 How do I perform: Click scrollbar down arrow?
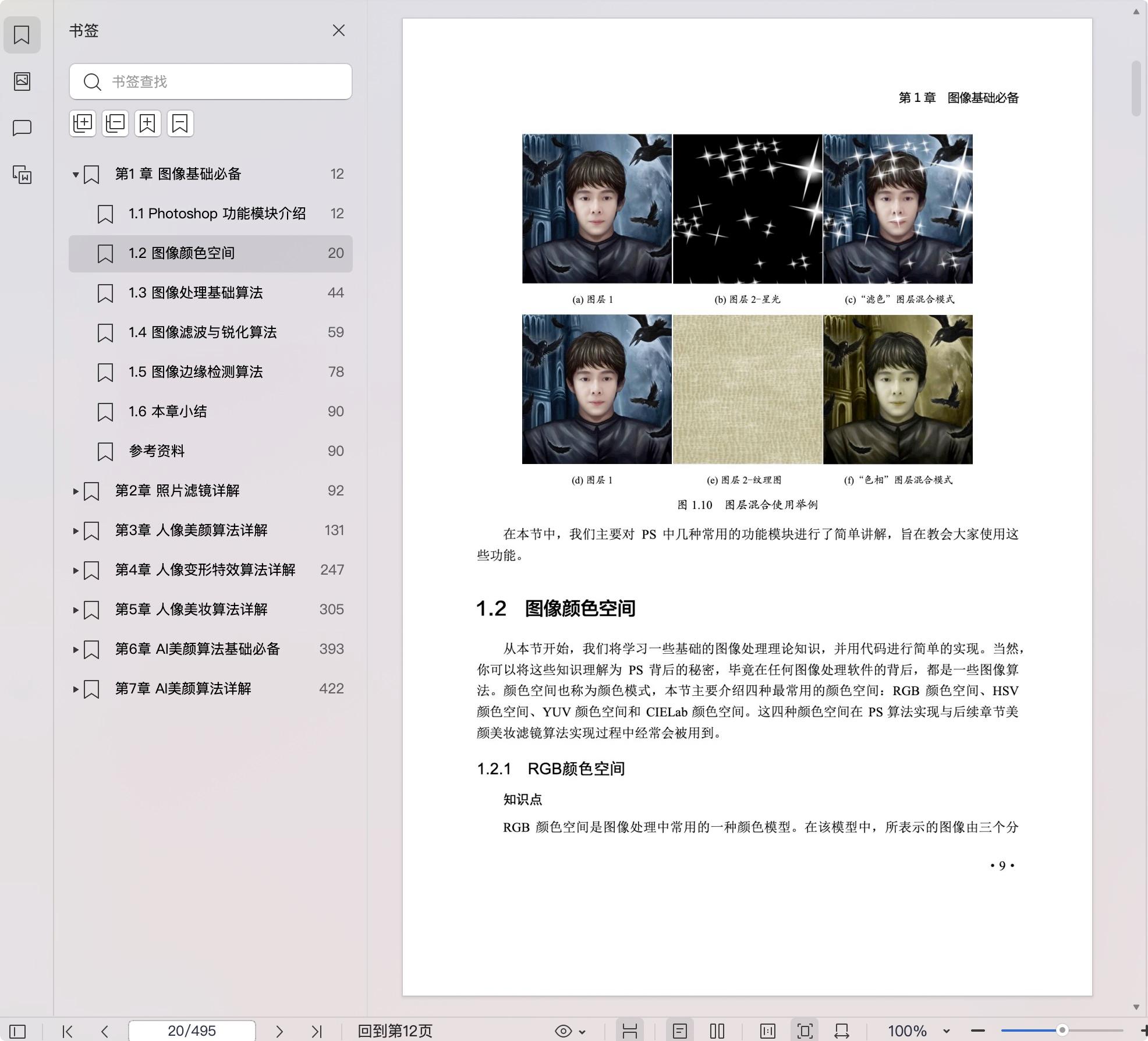pos(1136,1007)
